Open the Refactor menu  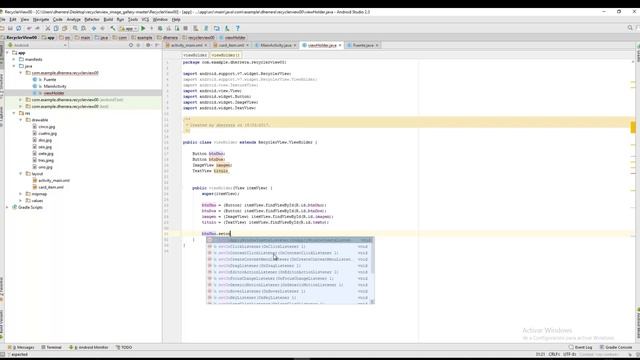(x=92, y=20)
